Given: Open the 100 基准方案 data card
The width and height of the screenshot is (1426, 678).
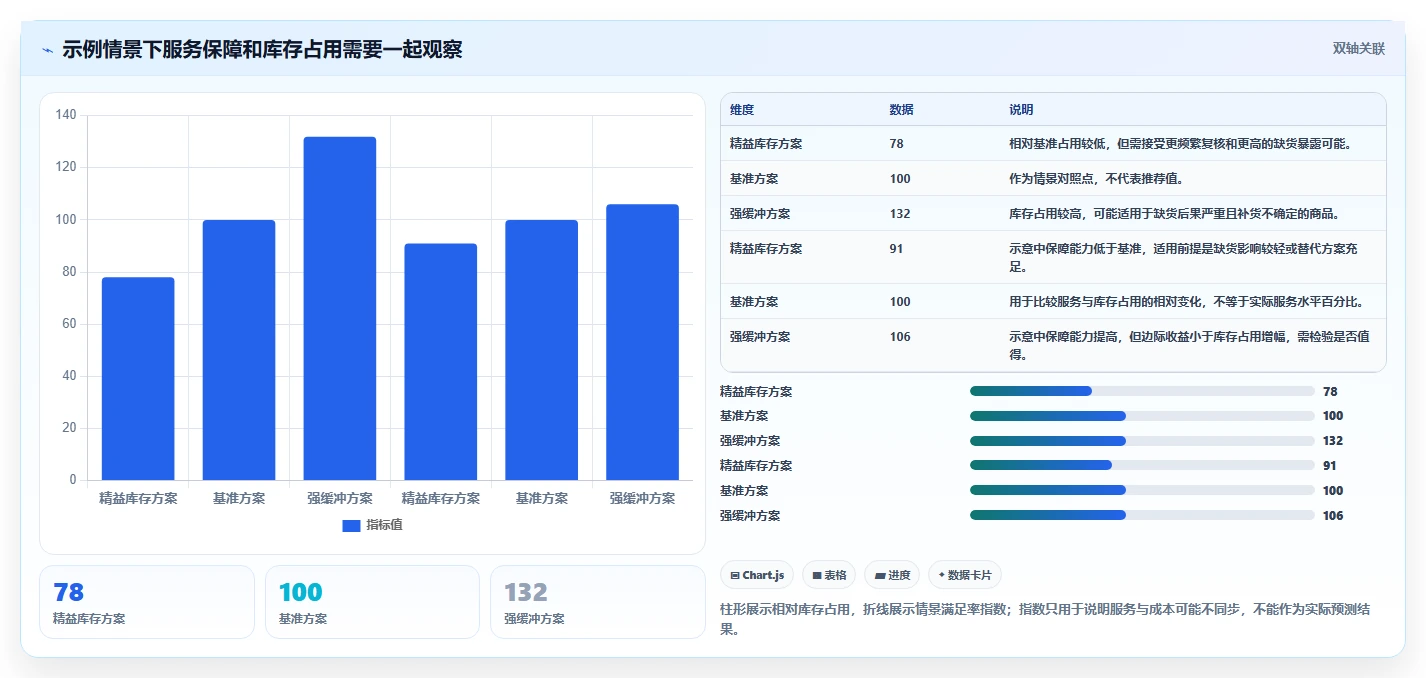Looking at the screenshot, I should tap(372, 602).
